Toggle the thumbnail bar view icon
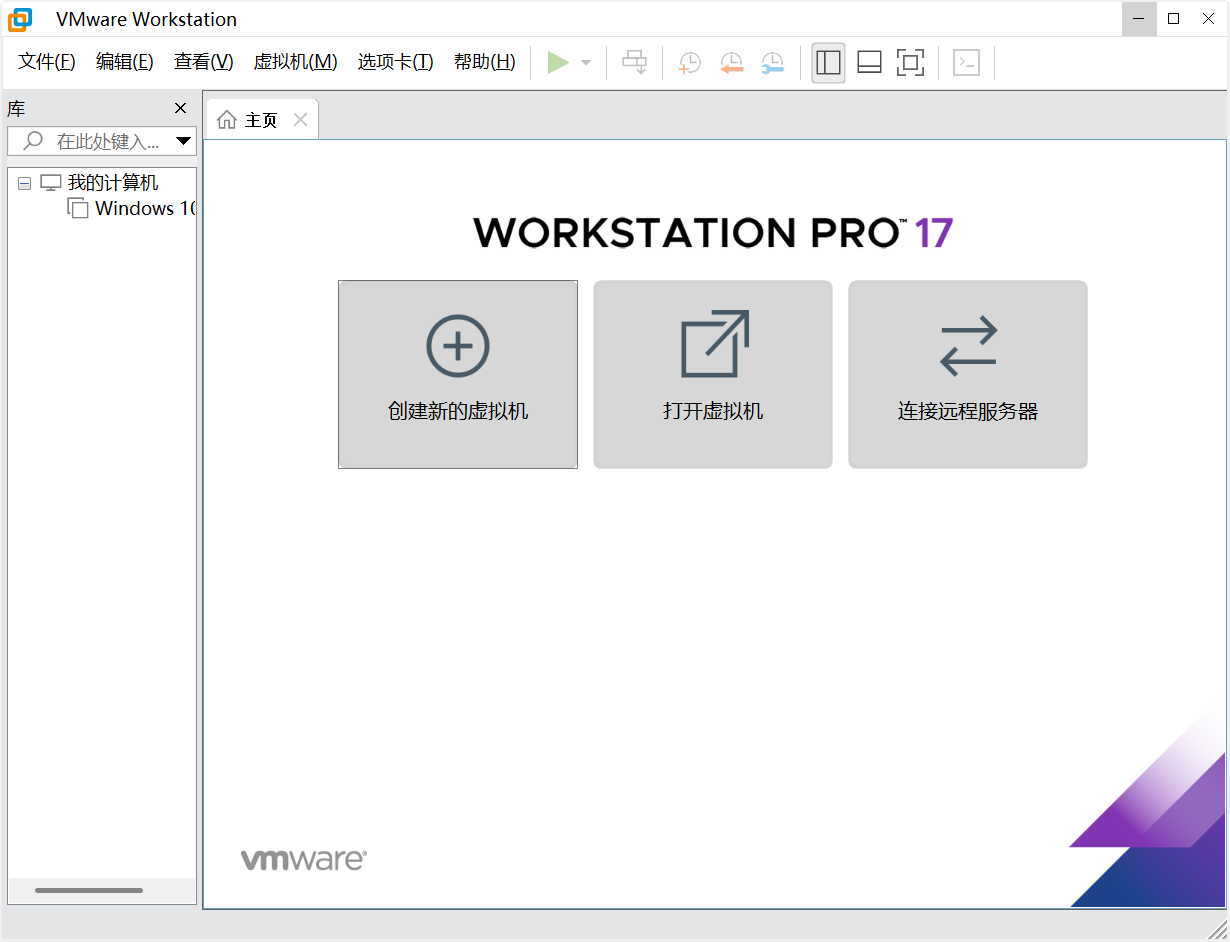Viewport: 1230px width, 942px height. (869, 63)
